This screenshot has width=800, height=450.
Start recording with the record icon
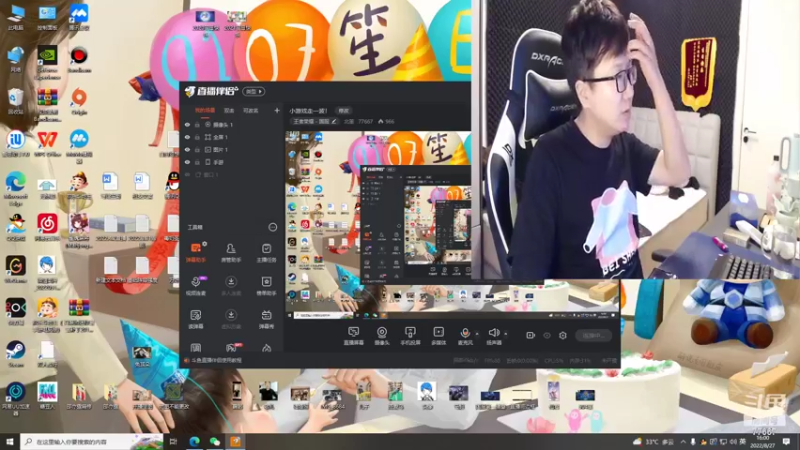click(x=531, y=335)
